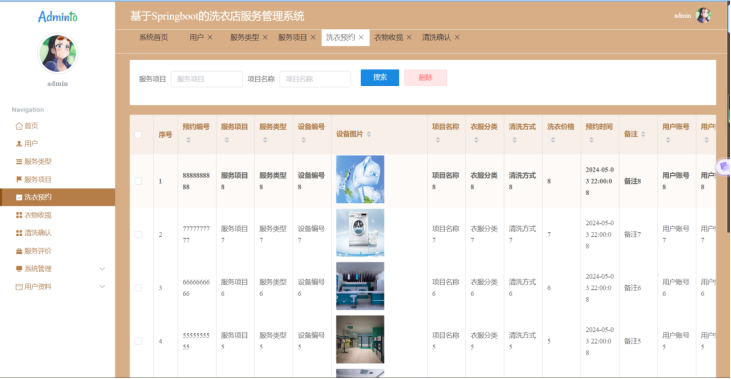Click the 删除 delete button
731x379 pixels.
click(425, 77)
